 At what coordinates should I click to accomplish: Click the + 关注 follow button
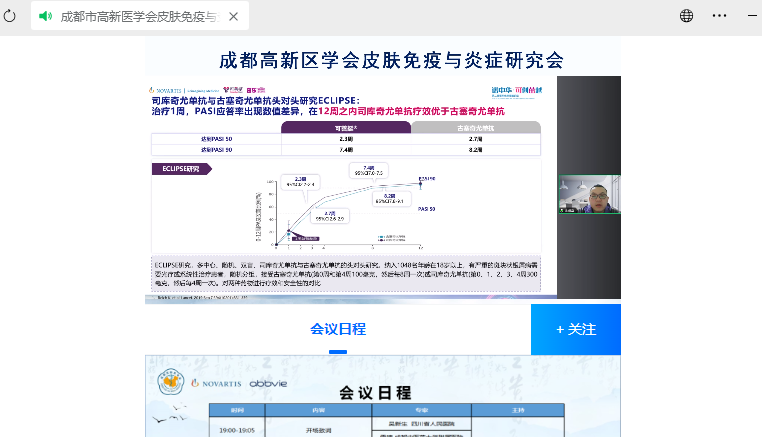click(x=576, y=329)
